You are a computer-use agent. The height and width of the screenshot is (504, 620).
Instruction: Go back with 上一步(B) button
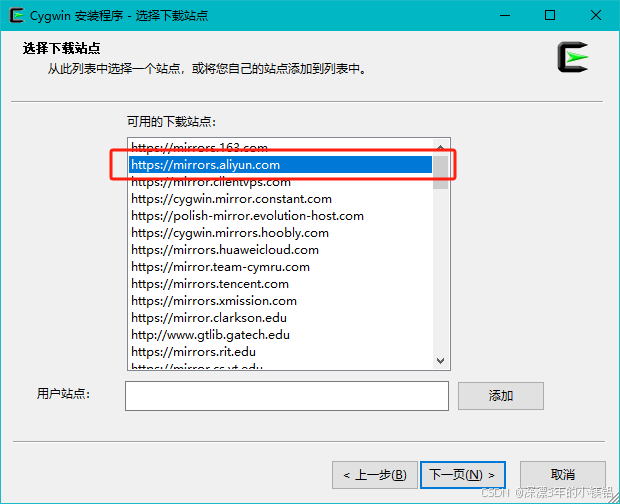tap(375, 475)
